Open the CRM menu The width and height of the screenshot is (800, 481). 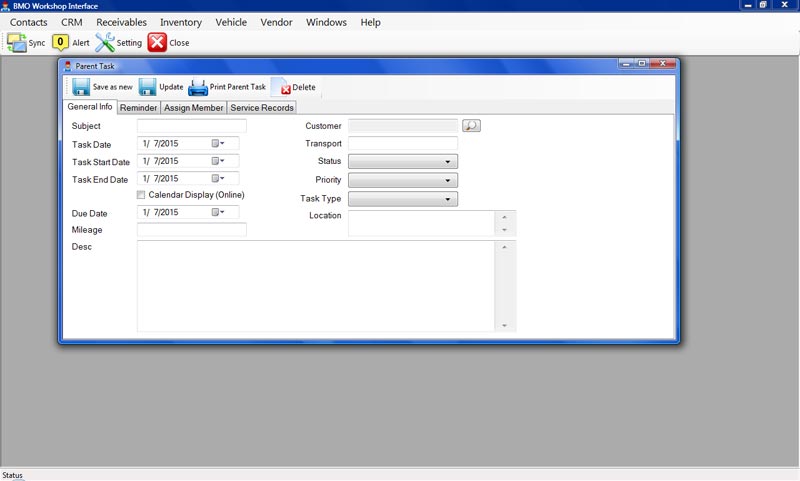pyautogui.click(x=71, y=22)
